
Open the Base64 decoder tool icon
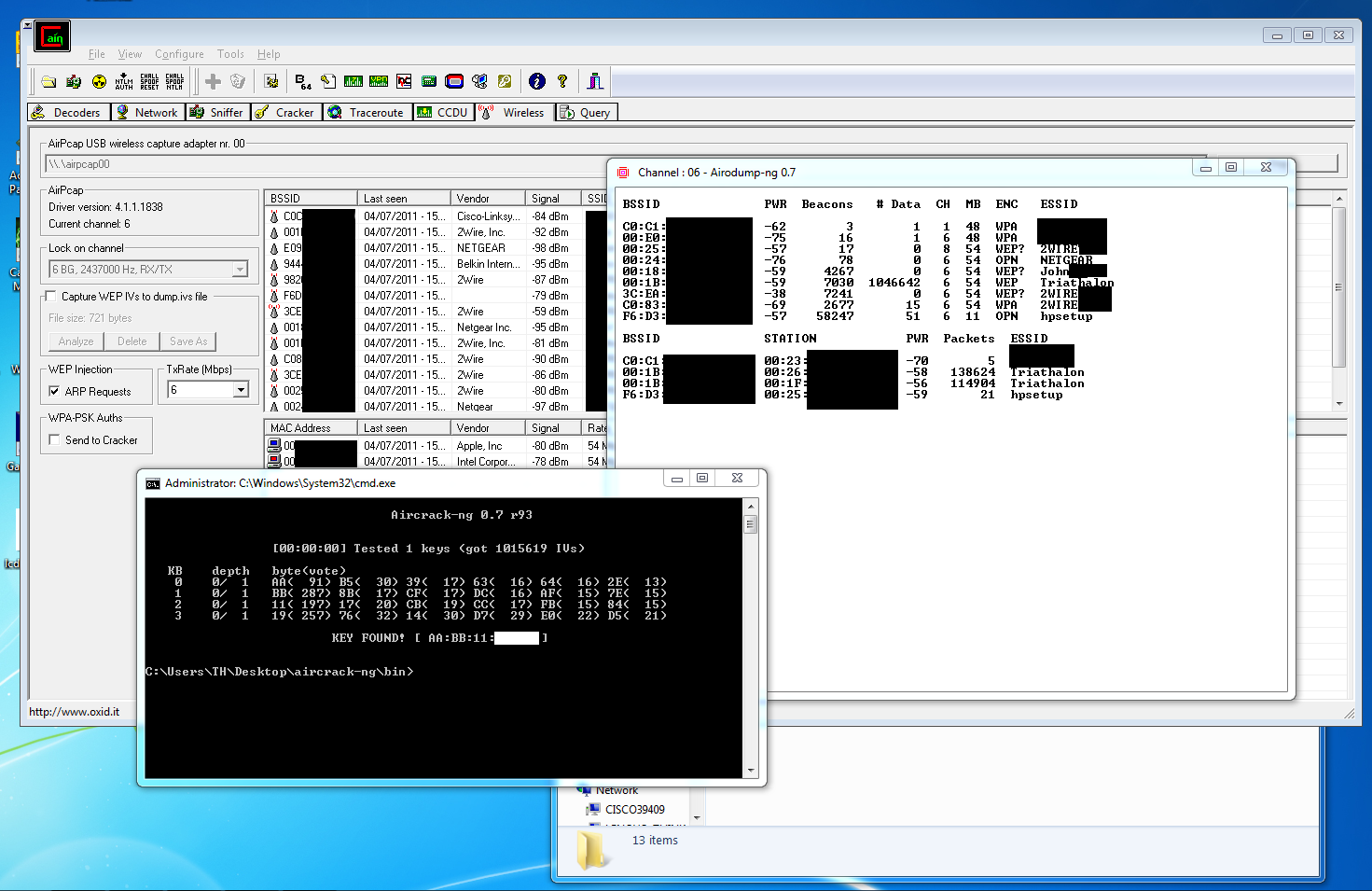[x=302, y=82]
